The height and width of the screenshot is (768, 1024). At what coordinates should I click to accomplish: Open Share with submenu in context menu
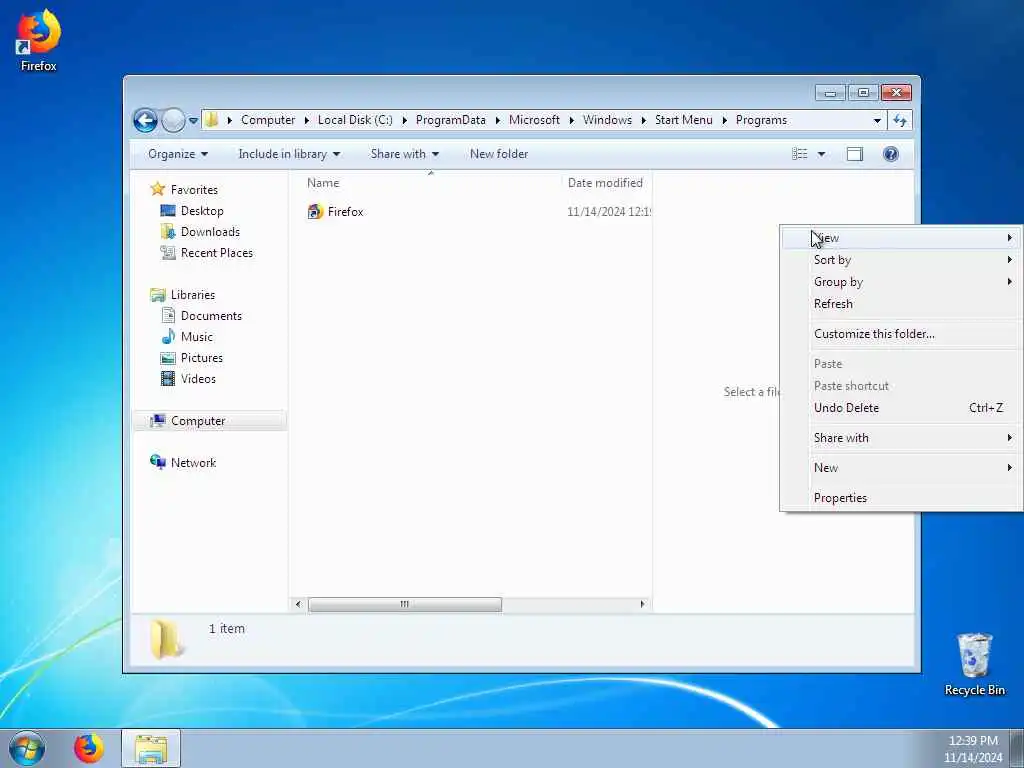(901, 438)
